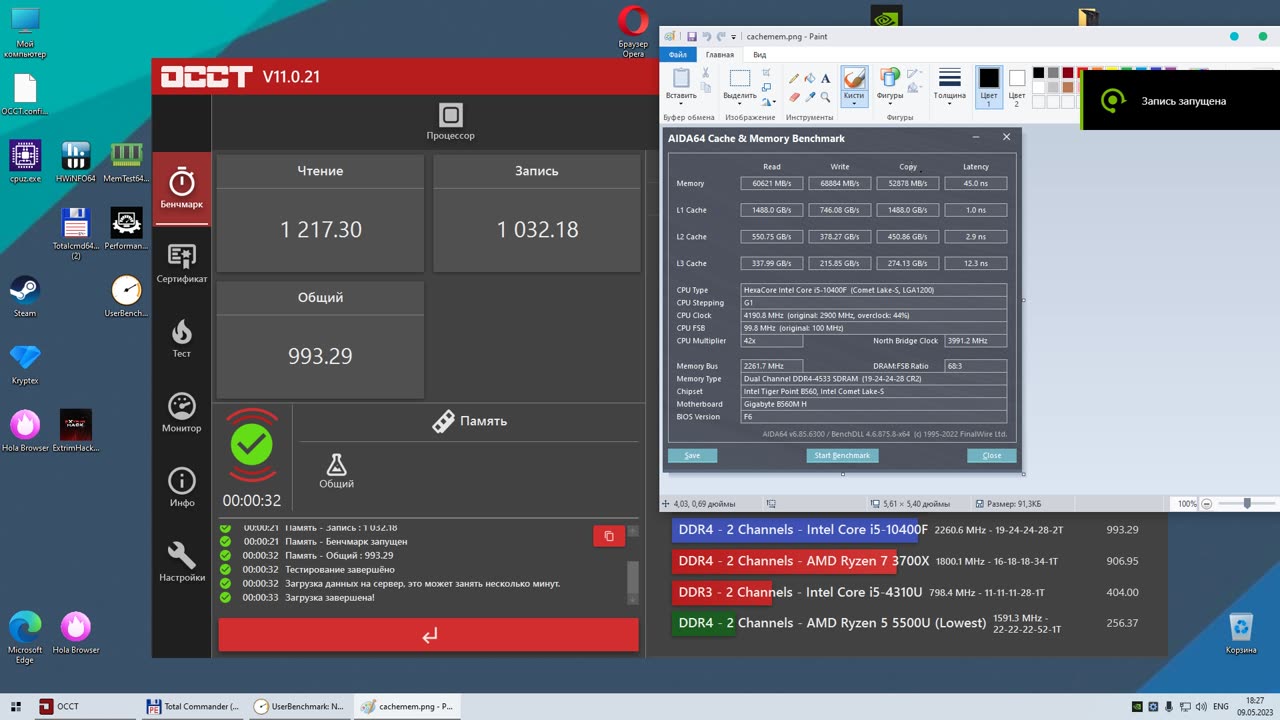1280x720 pixels.
Task: Switch to the Главная ribbon tab in Paint
Action: (719, 55)
